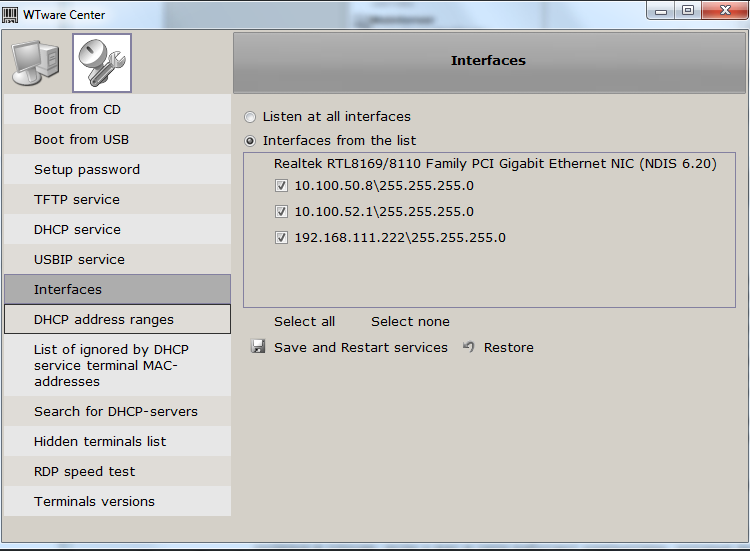This screenshot has height=551, width=750.
Task: Select the Realtek RTL8169/8110 adapter entry
Action: (x=494, y=164)
